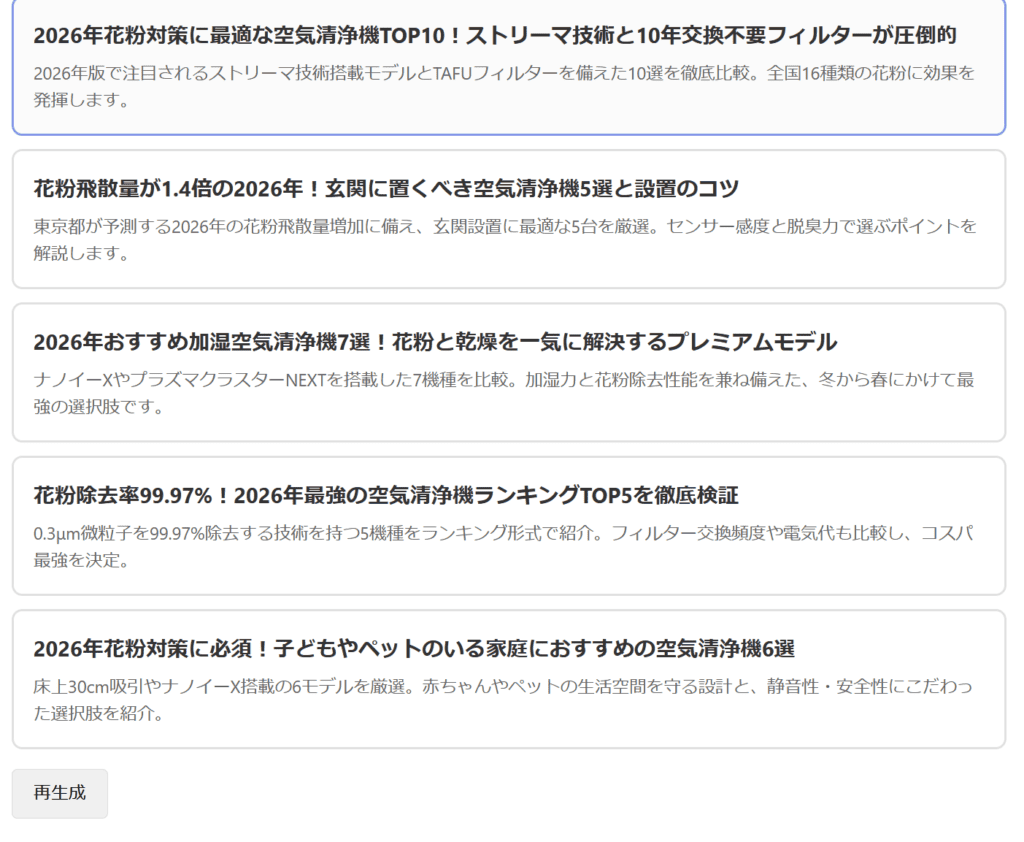1024x842 pixels.
Task: Pick the 加湿空気清浄機7選 title suggestion
Action: pos(434,342)
